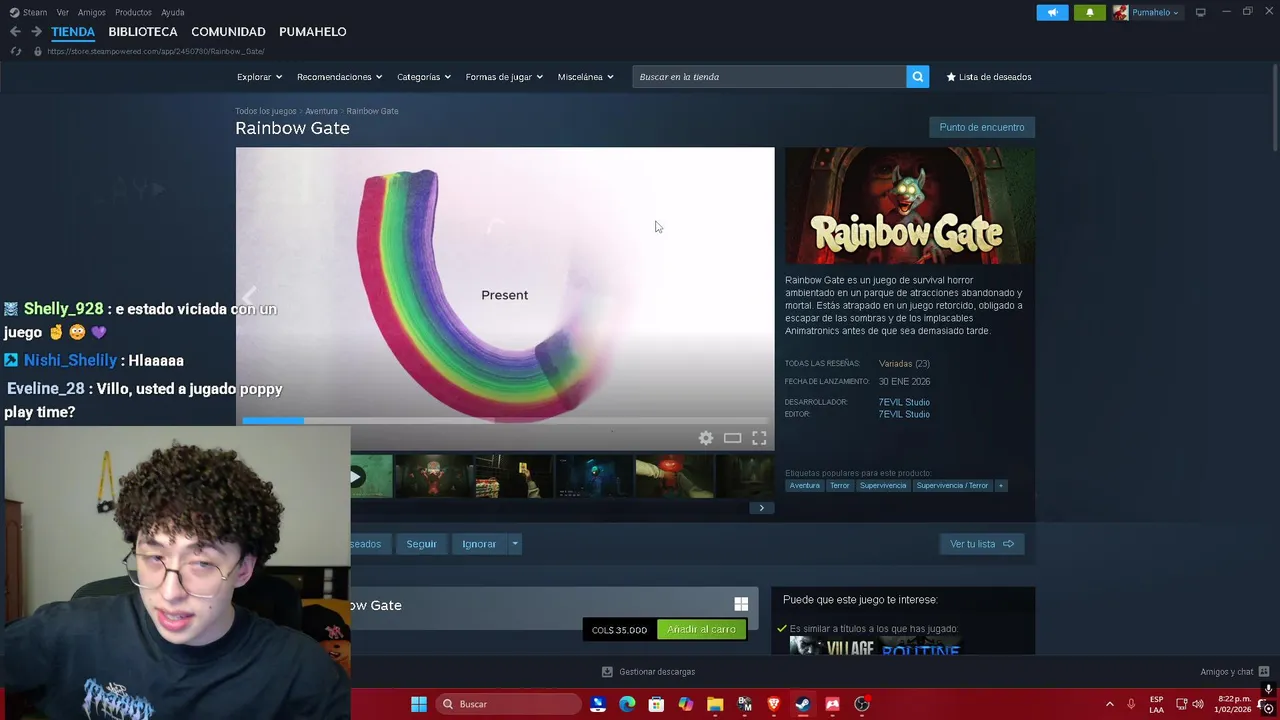Open Microsoft Store from the taskbar

point(656,704)
